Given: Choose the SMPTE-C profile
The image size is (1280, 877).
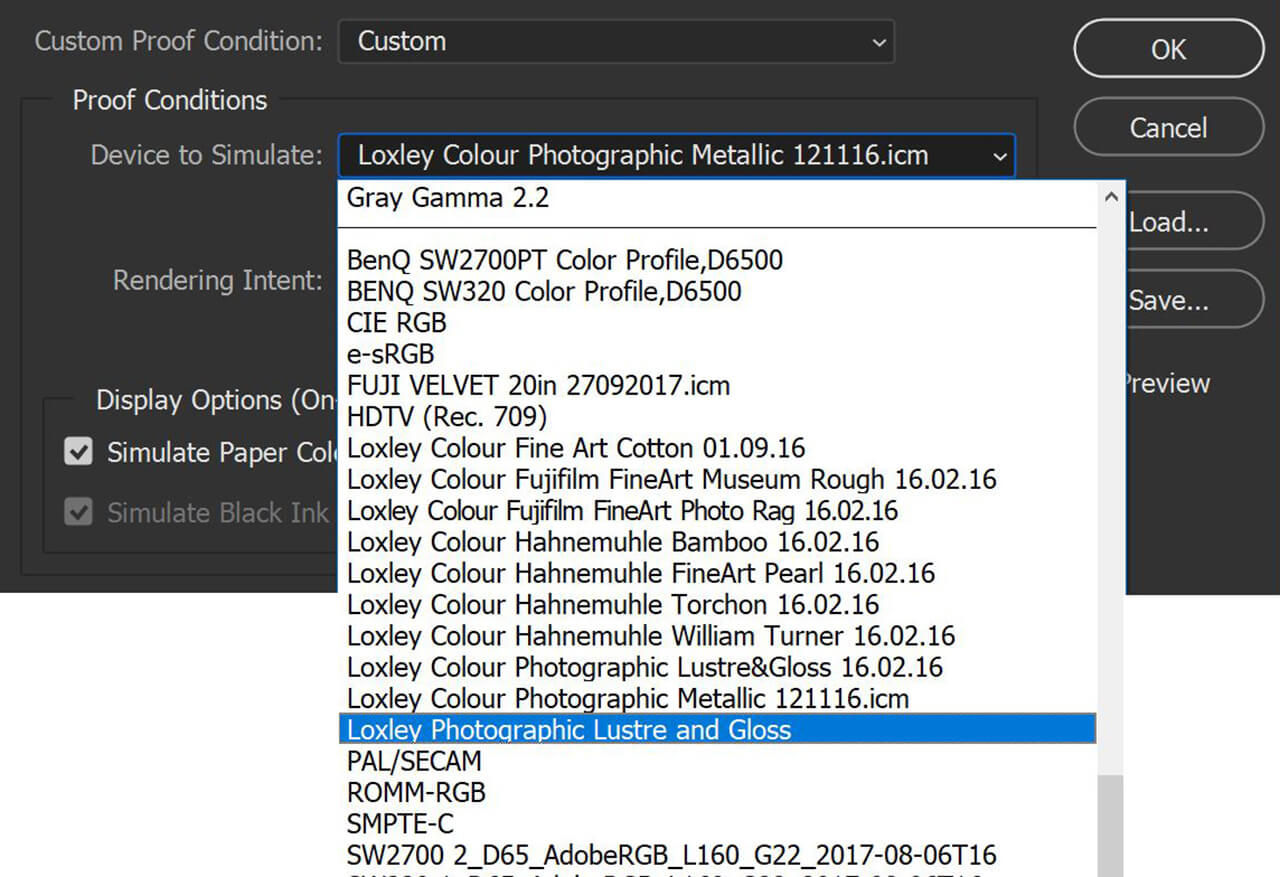Looking at the screenshot, I should (717, 823).
